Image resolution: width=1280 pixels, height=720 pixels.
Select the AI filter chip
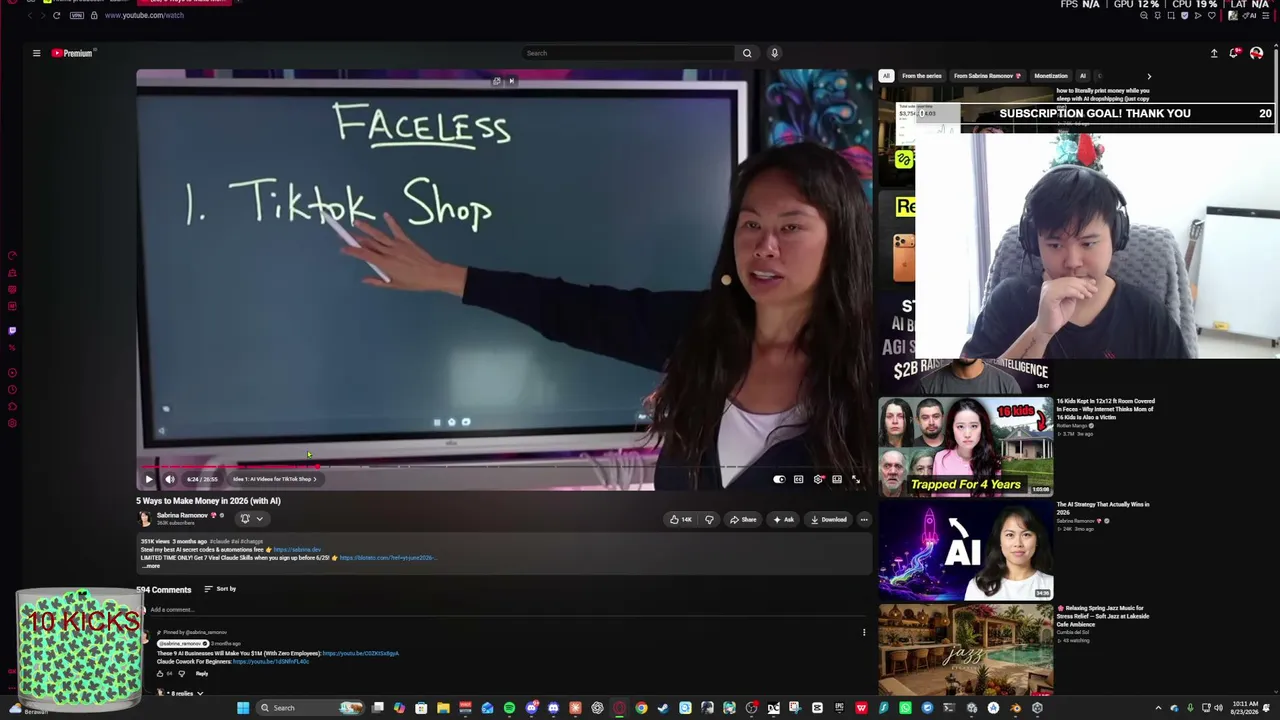[1082, 76]
